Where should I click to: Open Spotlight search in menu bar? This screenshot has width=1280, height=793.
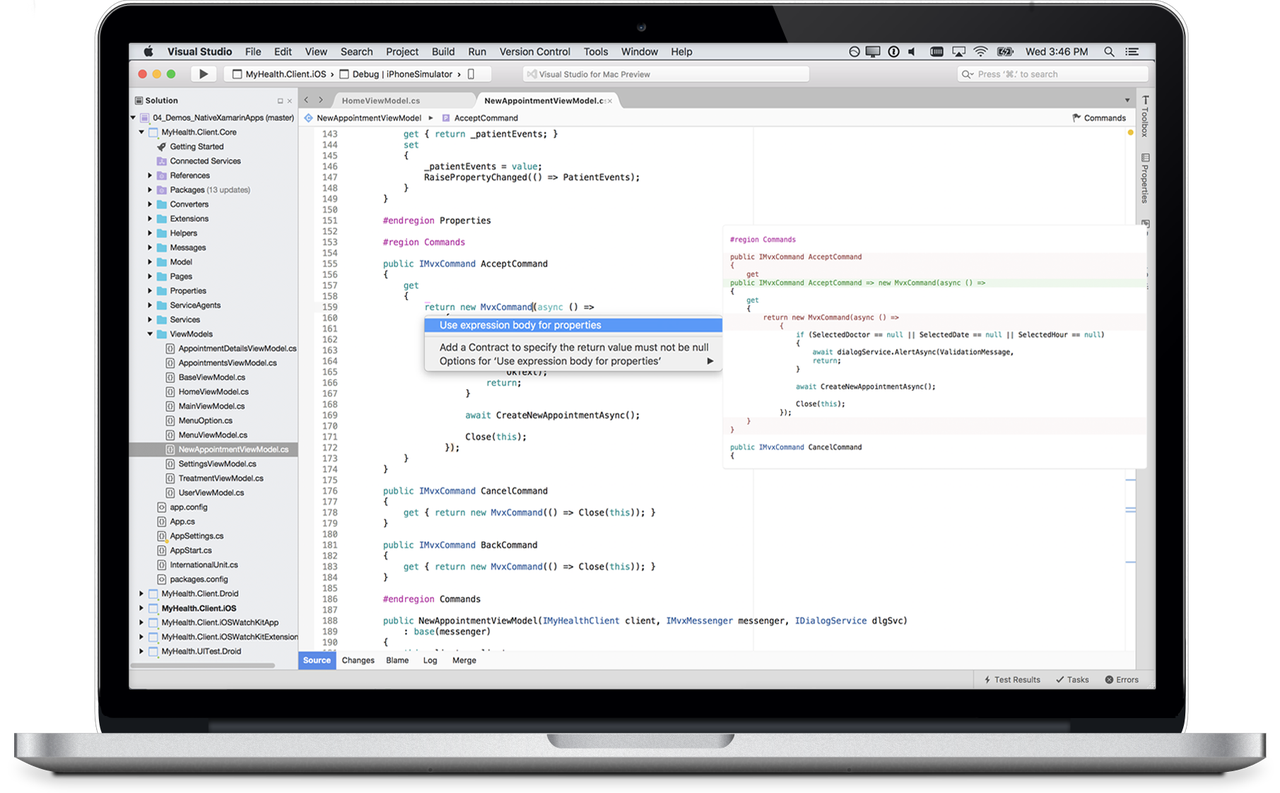tap(1109, 52)
